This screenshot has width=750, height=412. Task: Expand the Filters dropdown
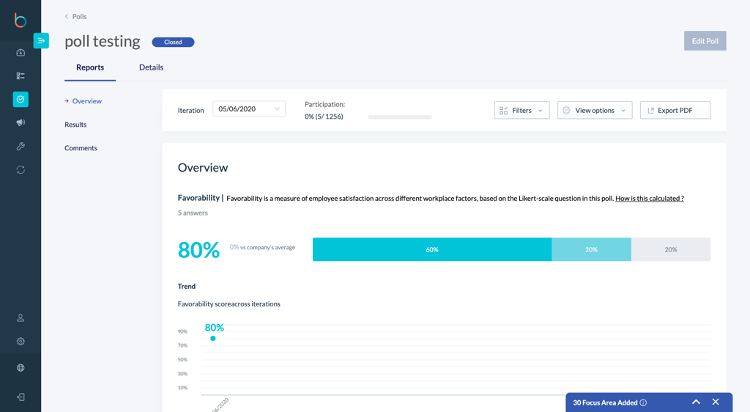(521, 110)
